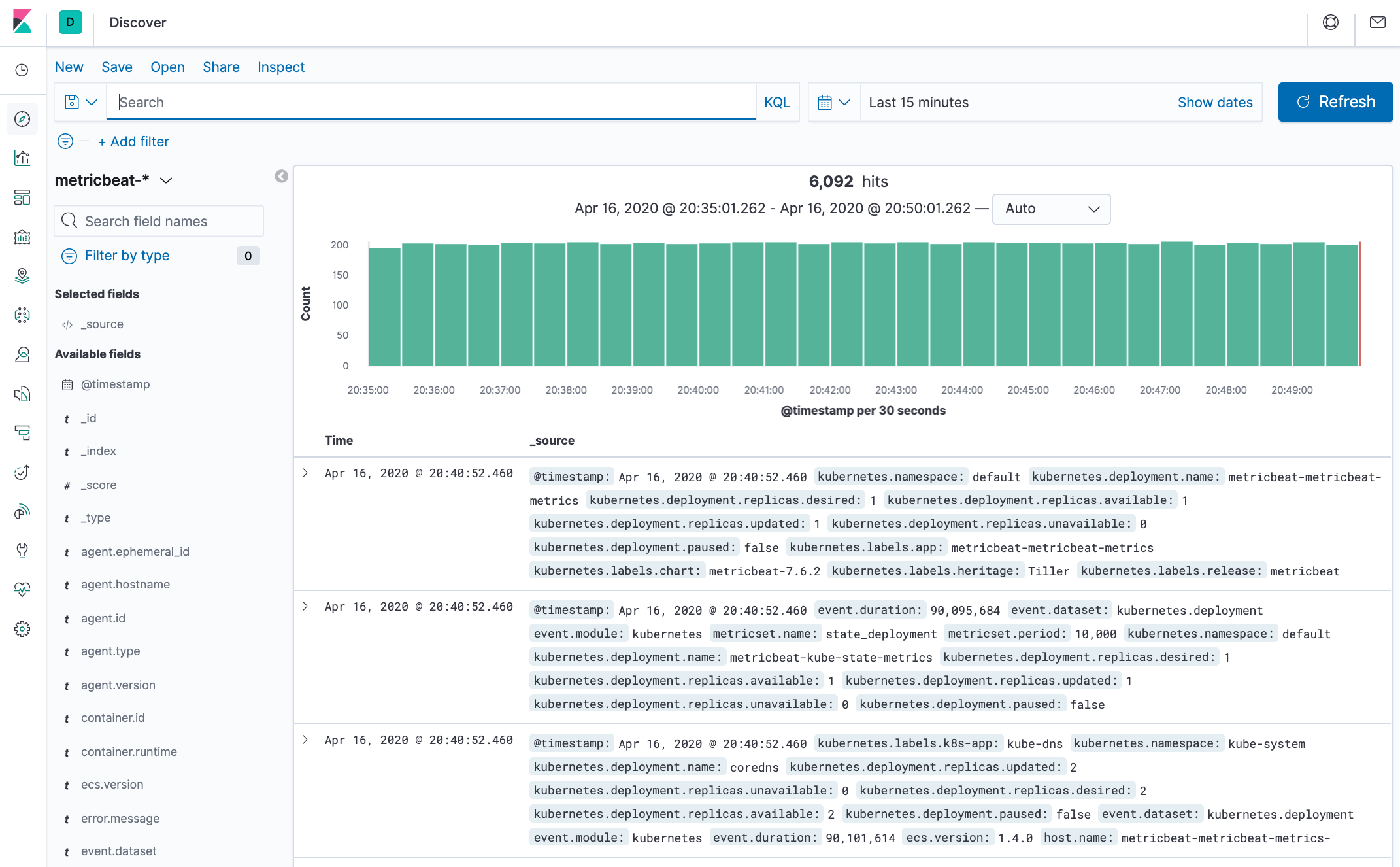Click Filter by type button
This screenshot has width=1400, height=867.
pyautogui.click(x=127, y=256)
